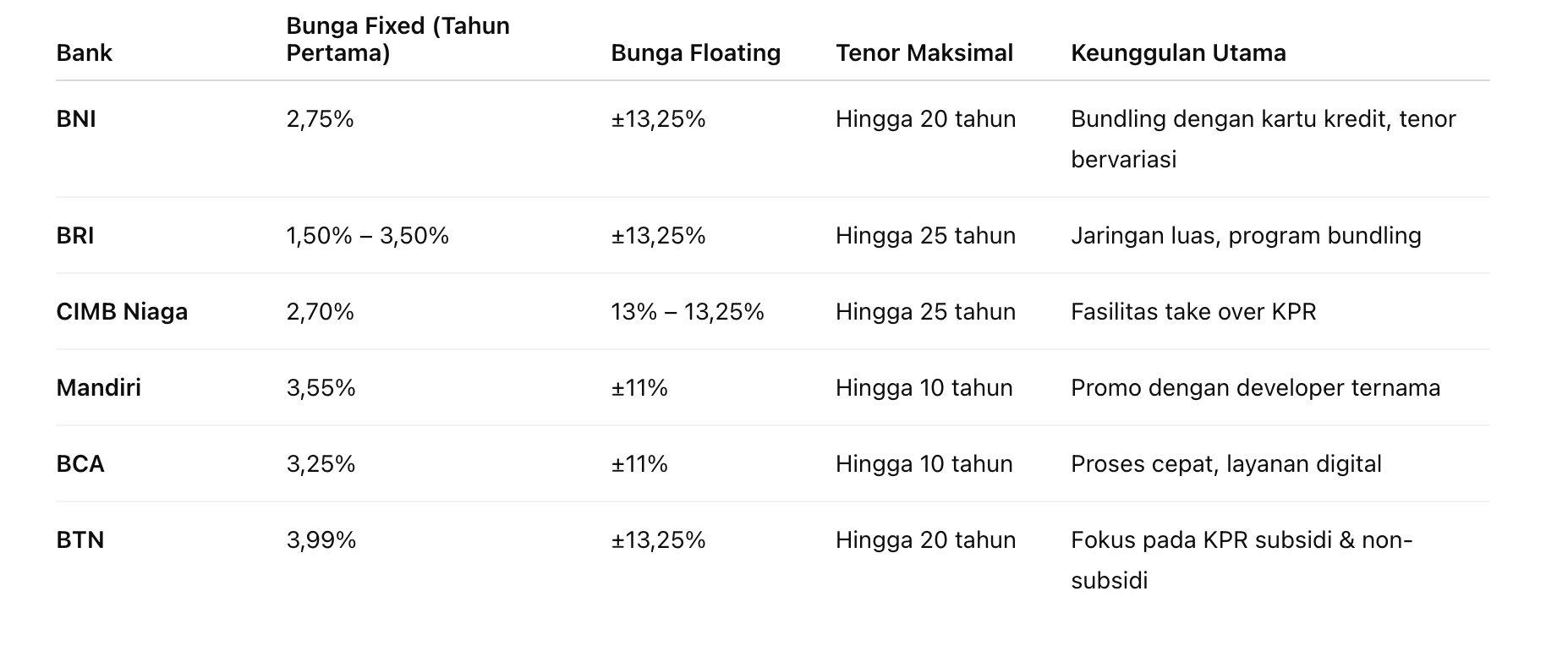The height and width of the screenshot is (646, 1568).
Task: Click the Bank column header
Action: click(x=84, y=52)
